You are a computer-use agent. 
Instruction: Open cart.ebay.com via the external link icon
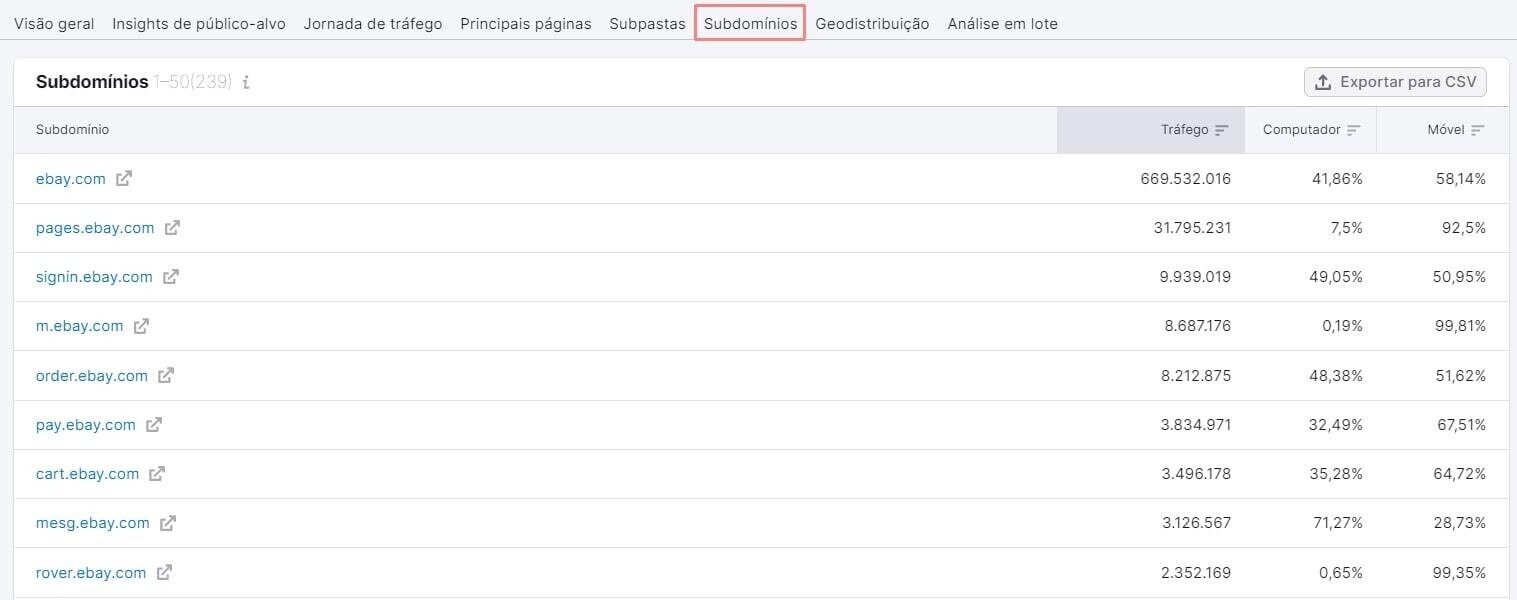point(157,473)
